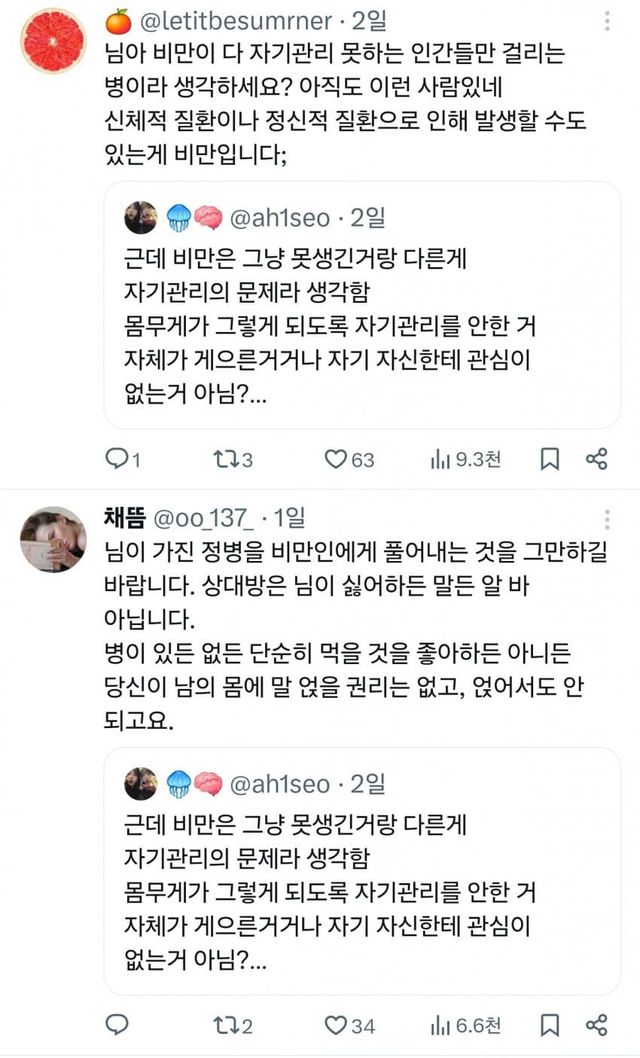Retweet the @letitbesumrner tweet
The height and width of the screenshot is (1058, 640).
coord(228,459)
